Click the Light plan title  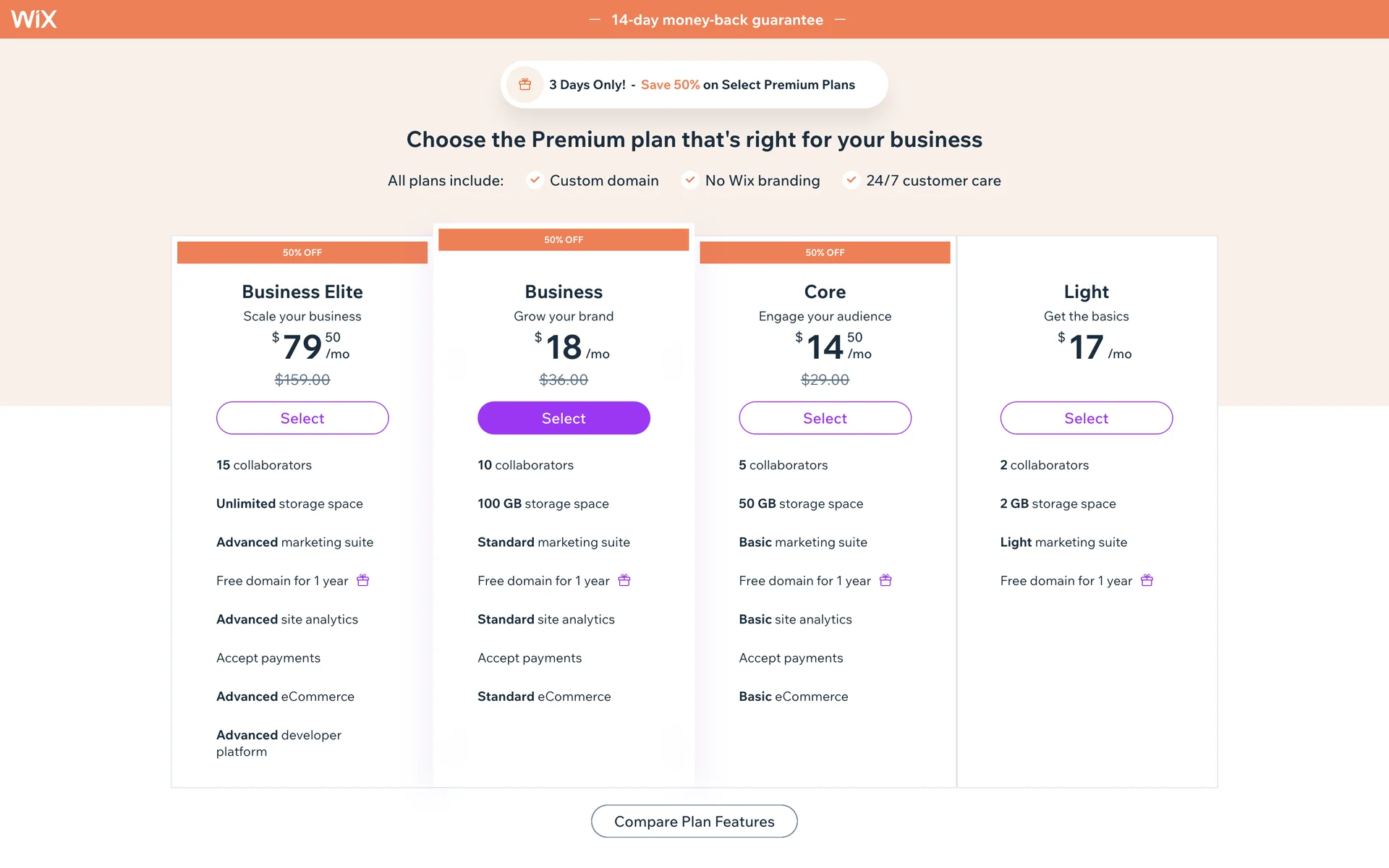[x=1086, y=292]
